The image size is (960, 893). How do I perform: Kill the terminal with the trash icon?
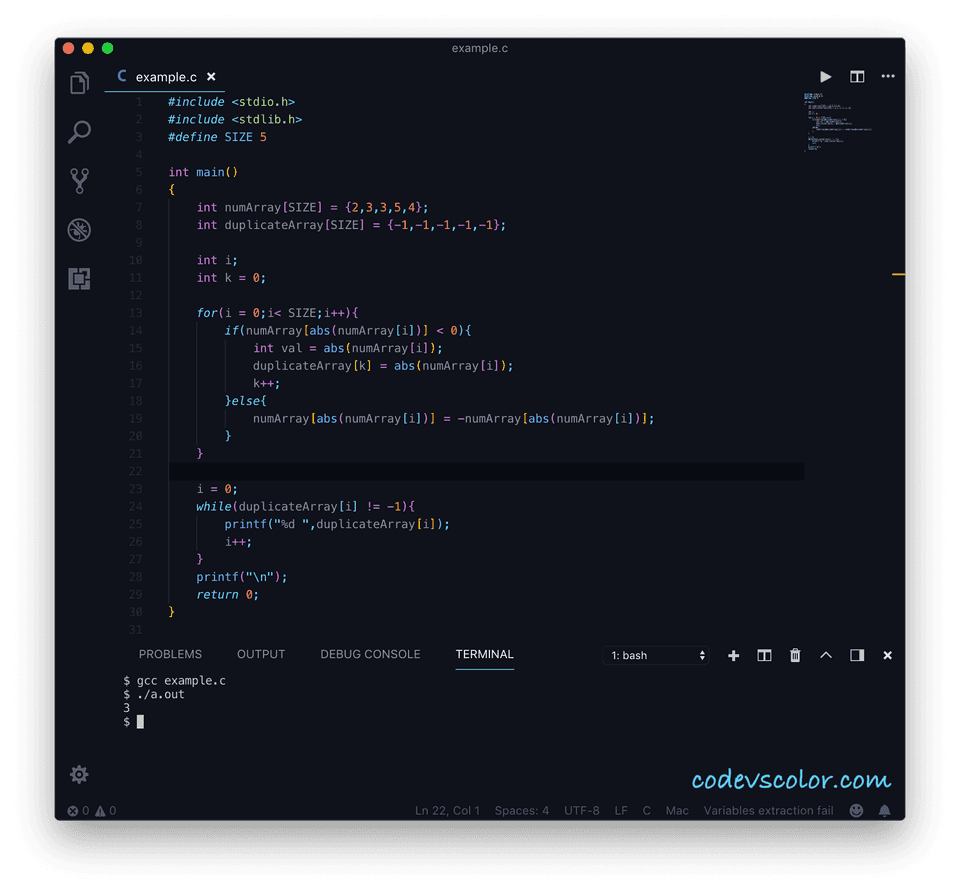coord(794,655)
